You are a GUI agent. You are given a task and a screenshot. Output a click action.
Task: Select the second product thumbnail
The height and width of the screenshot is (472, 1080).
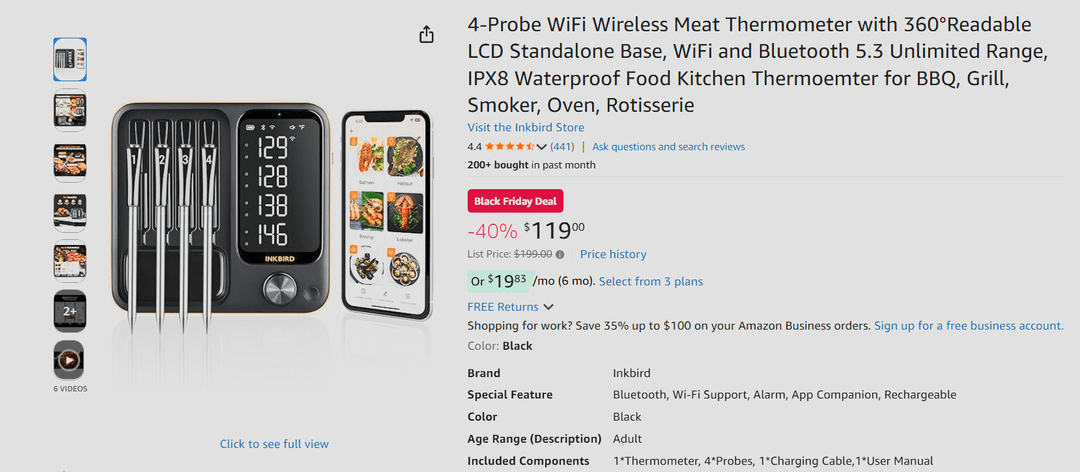(69, 109)
